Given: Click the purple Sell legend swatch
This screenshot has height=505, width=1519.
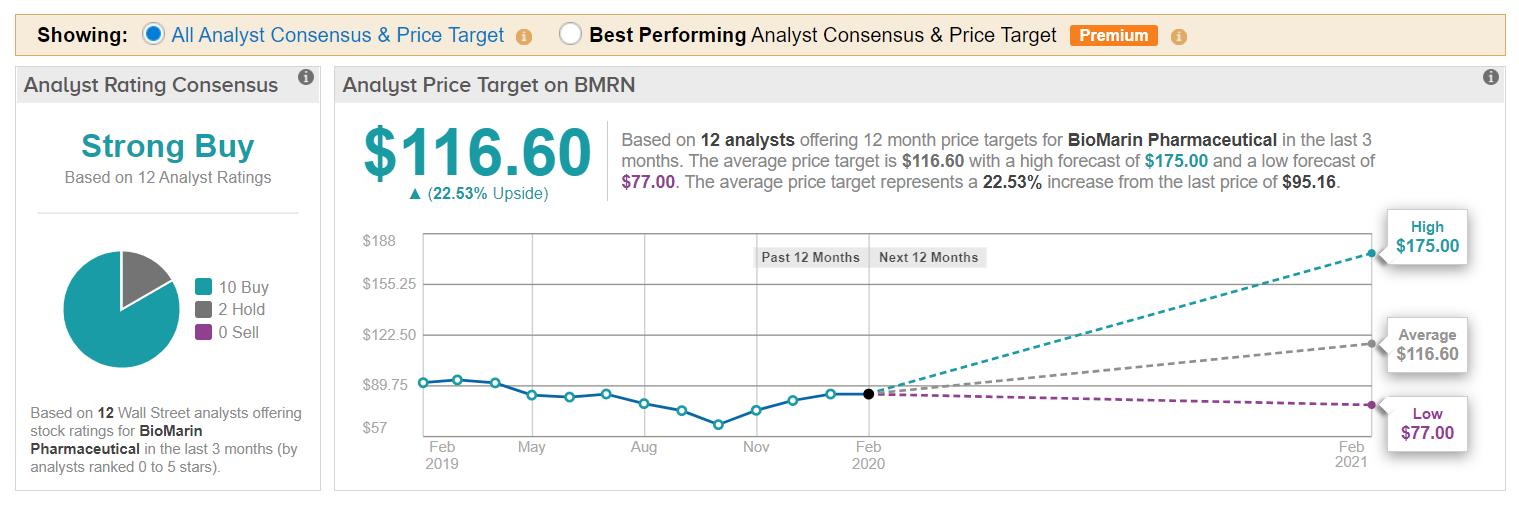Looking at the screenshot, I should click(204, 332).
